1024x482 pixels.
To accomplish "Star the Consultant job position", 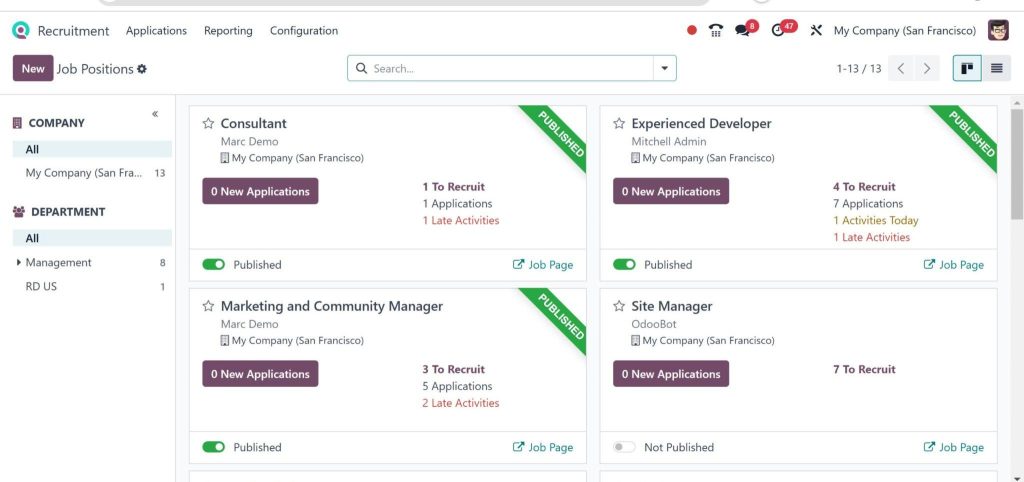I will [208, 123].
